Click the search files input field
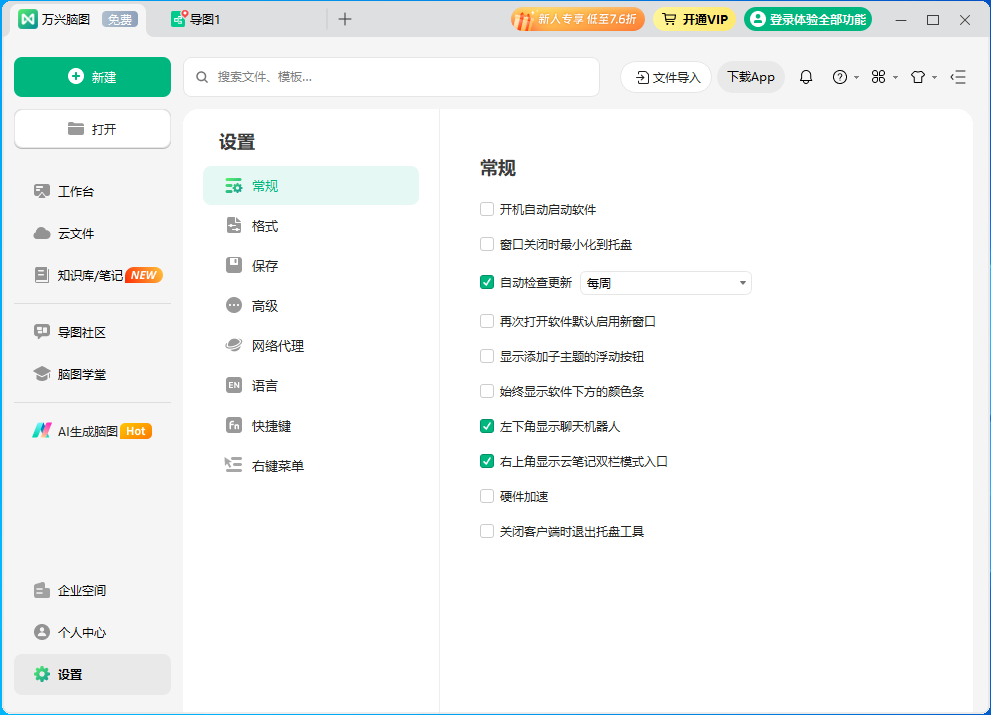This screenshot has height=715, width=991. [390, 77]
